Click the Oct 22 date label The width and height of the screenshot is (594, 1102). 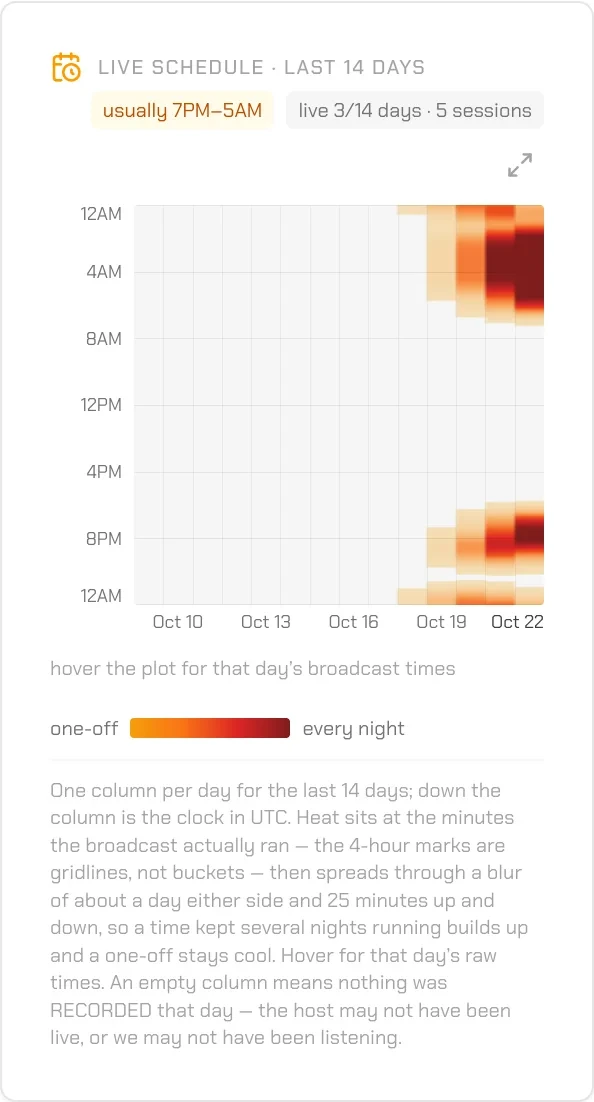pyautogui.click(x=517, y=621)
